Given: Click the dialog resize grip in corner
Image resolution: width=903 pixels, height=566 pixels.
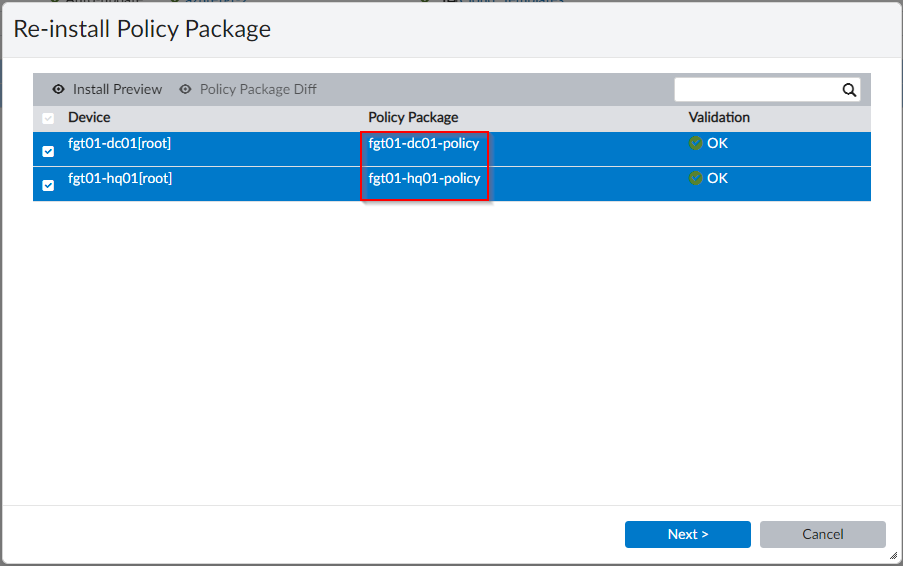Looking at the screenshot, I should pos(893,556).
